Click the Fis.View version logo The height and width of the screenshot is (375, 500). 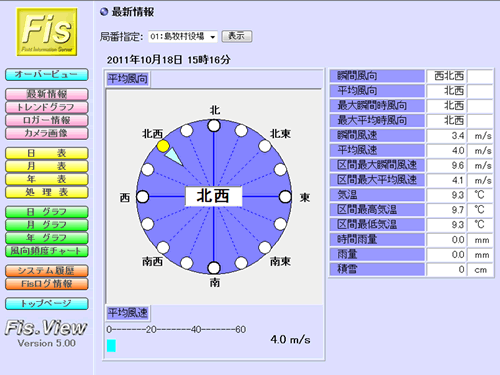(46, 333)
